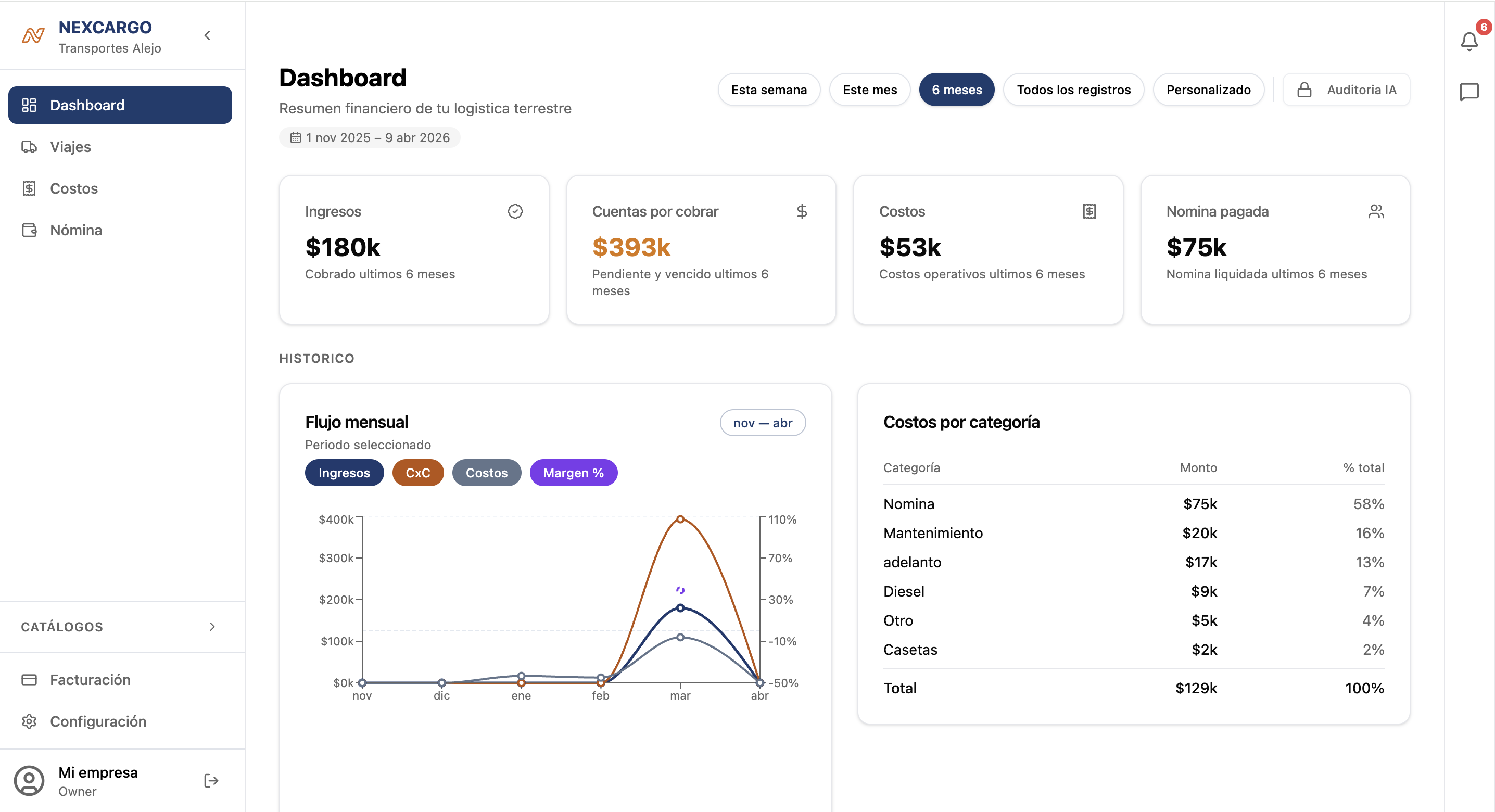Toggle the Margen % chart series

(x=573, y=473)
